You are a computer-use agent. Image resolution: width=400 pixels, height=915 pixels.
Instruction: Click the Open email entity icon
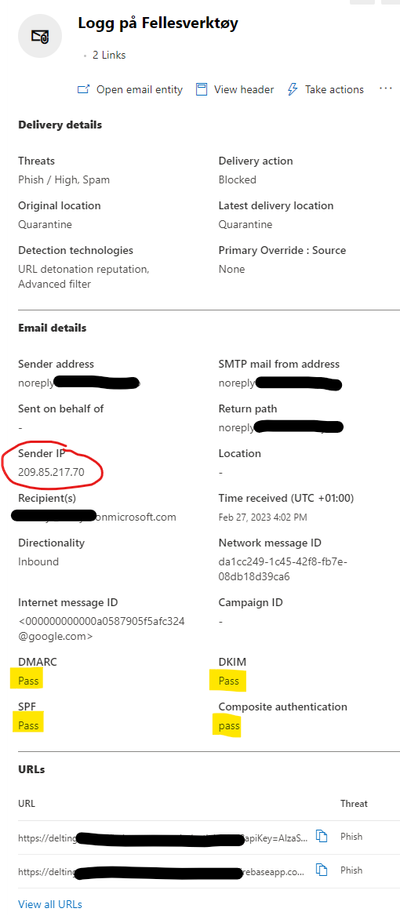coord(84,90)
